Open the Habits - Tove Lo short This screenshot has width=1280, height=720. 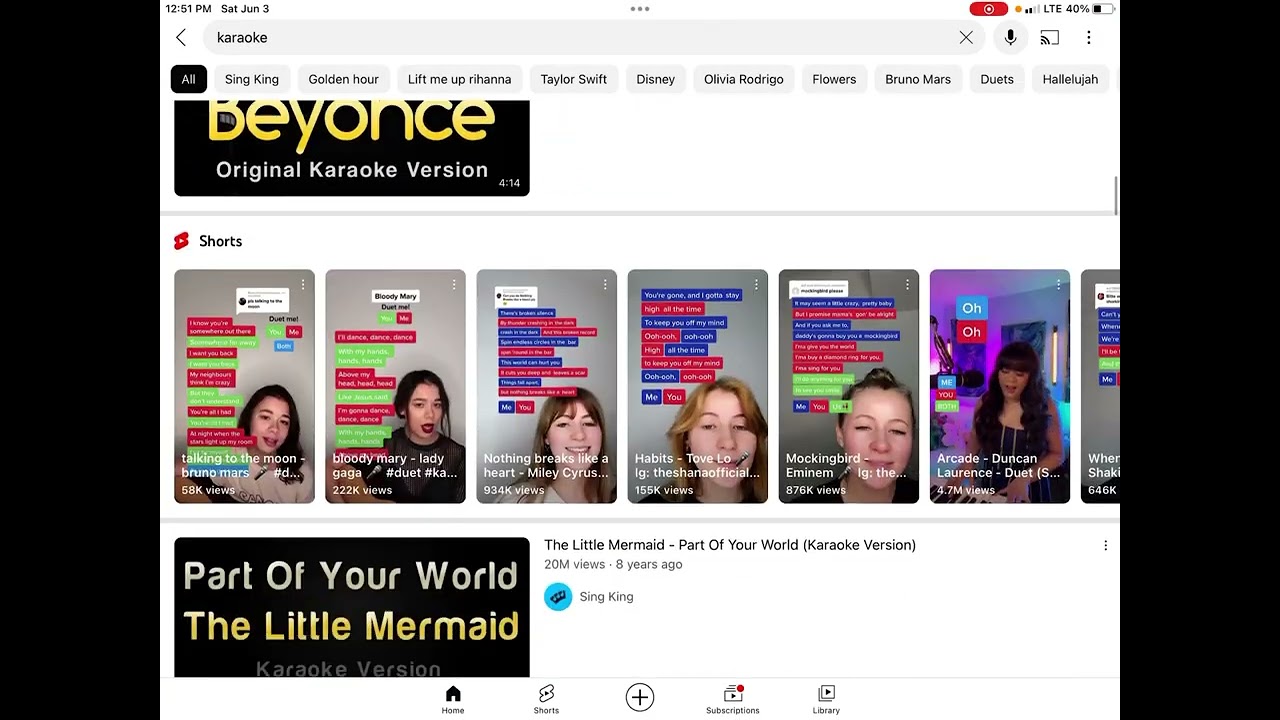(698, 386)
